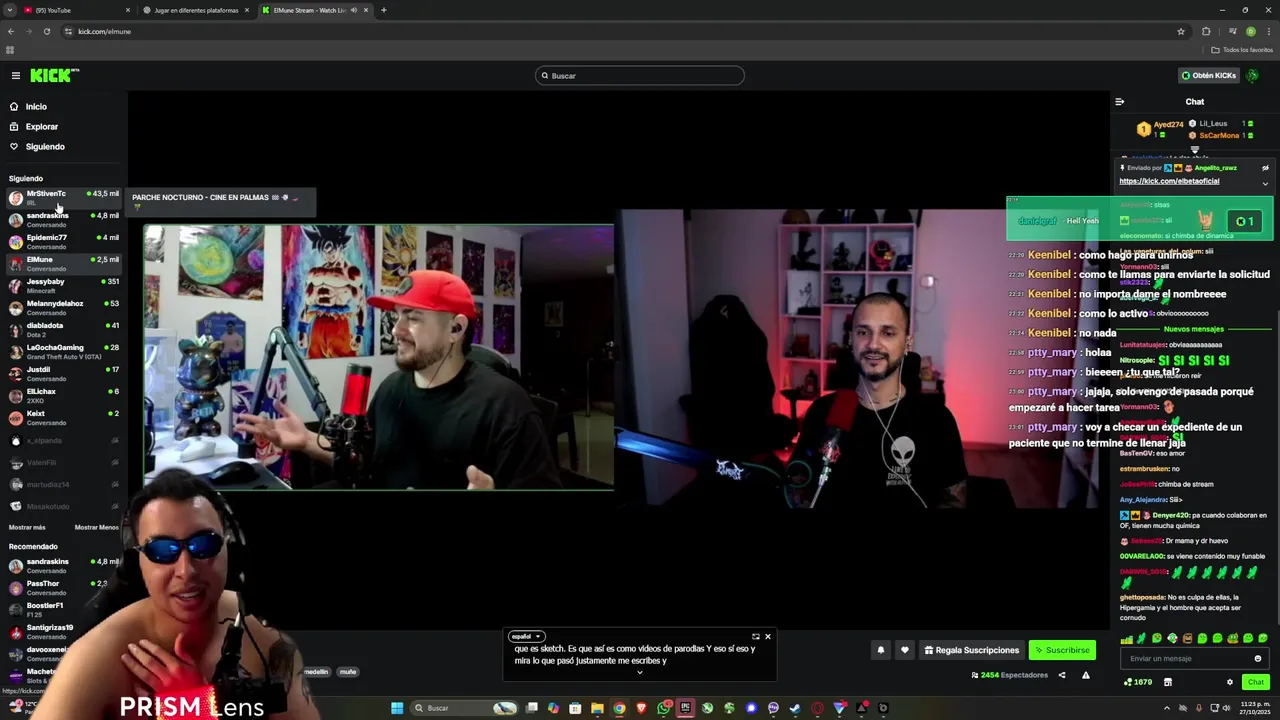Open Explorar in sidebar
The height and width of the screenshot is (720, 1280).
click(41, 127)
